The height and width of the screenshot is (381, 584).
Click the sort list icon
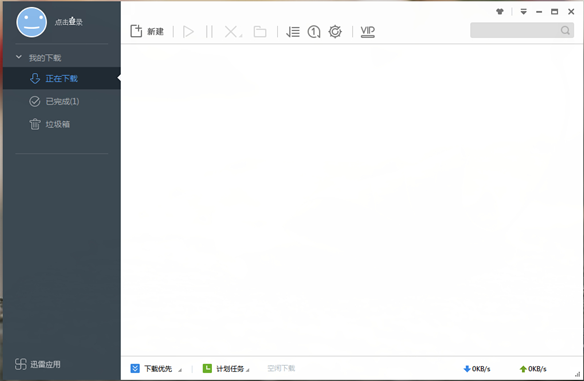click(x=293, y=32)
